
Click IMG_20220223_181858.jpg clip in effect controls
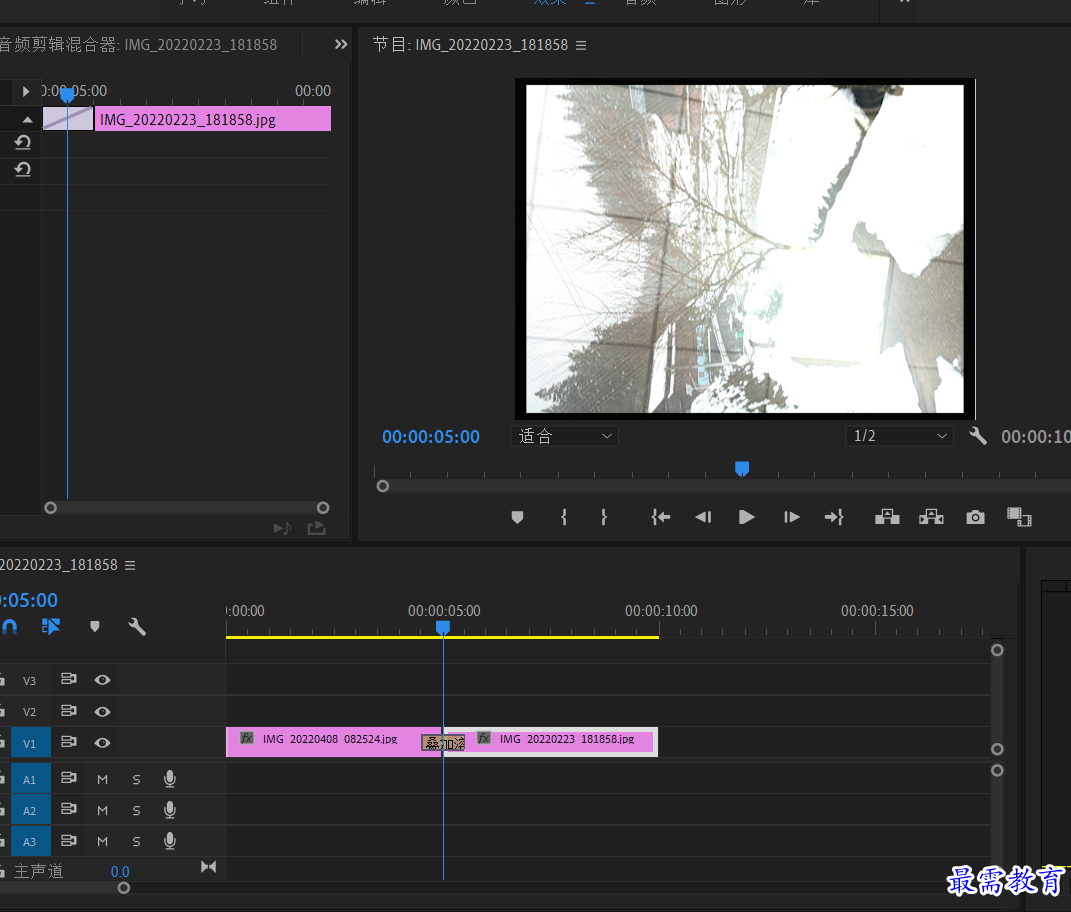[x=212, y=119]
